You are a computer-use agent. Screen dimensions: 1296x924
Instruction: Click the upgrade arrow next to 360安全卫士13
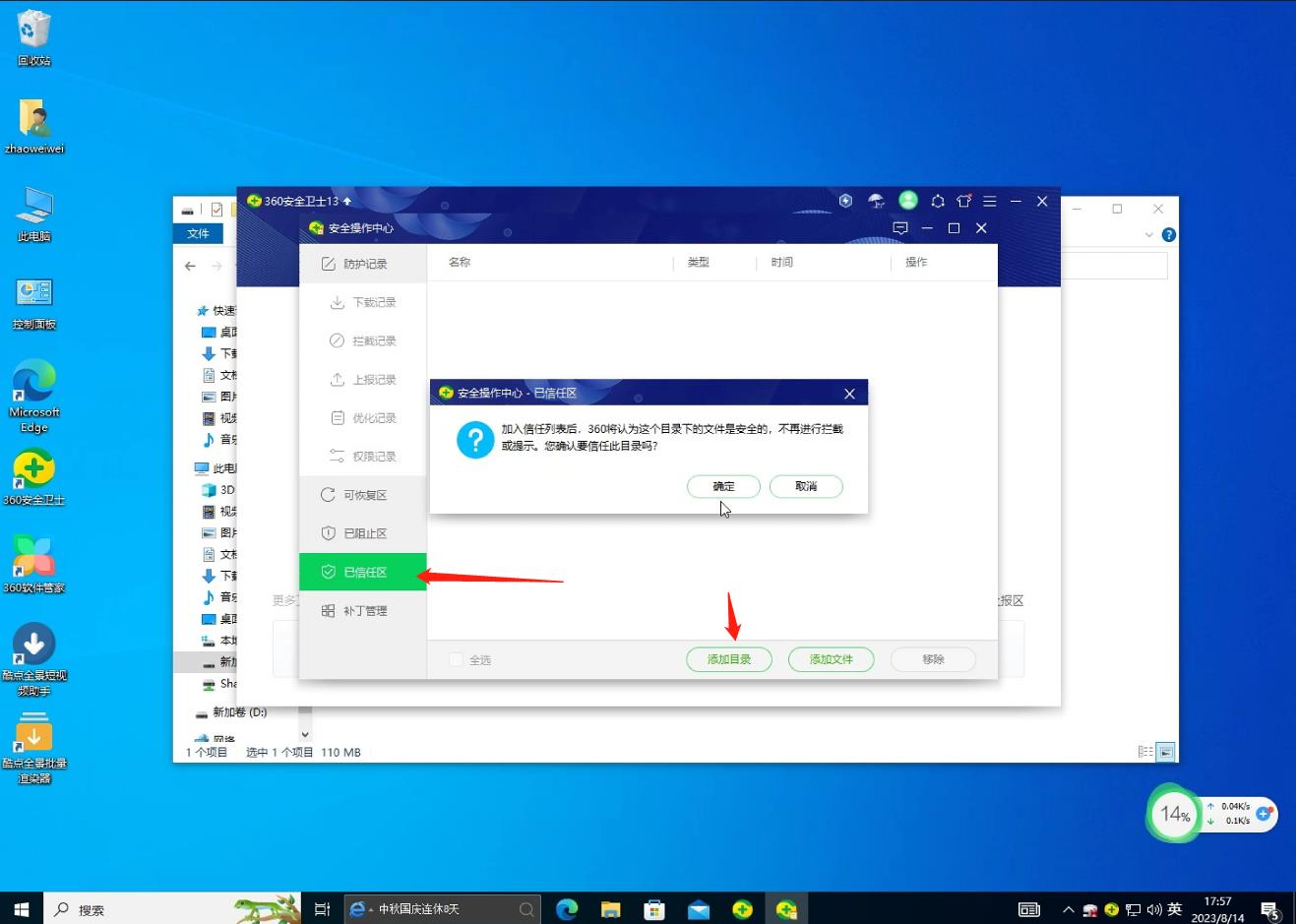tap(346, 201)
